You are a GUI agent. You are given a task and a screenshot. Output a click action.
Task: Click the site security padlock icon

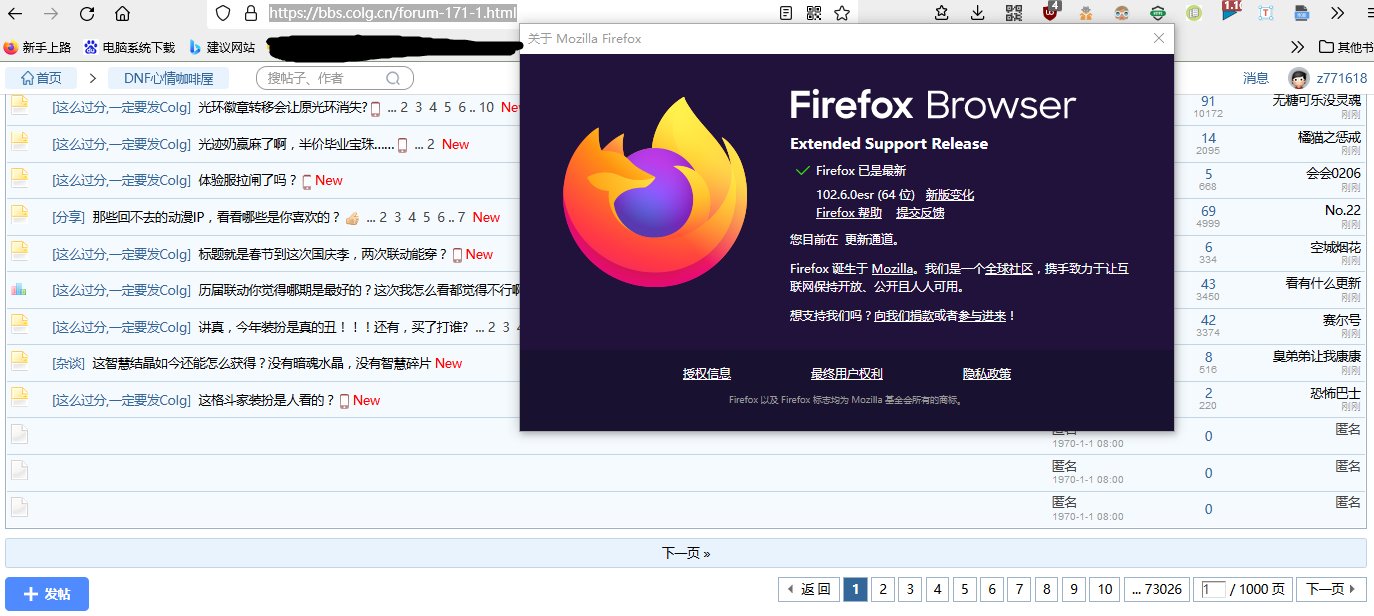pyautogui.click(x=250, y=13)
